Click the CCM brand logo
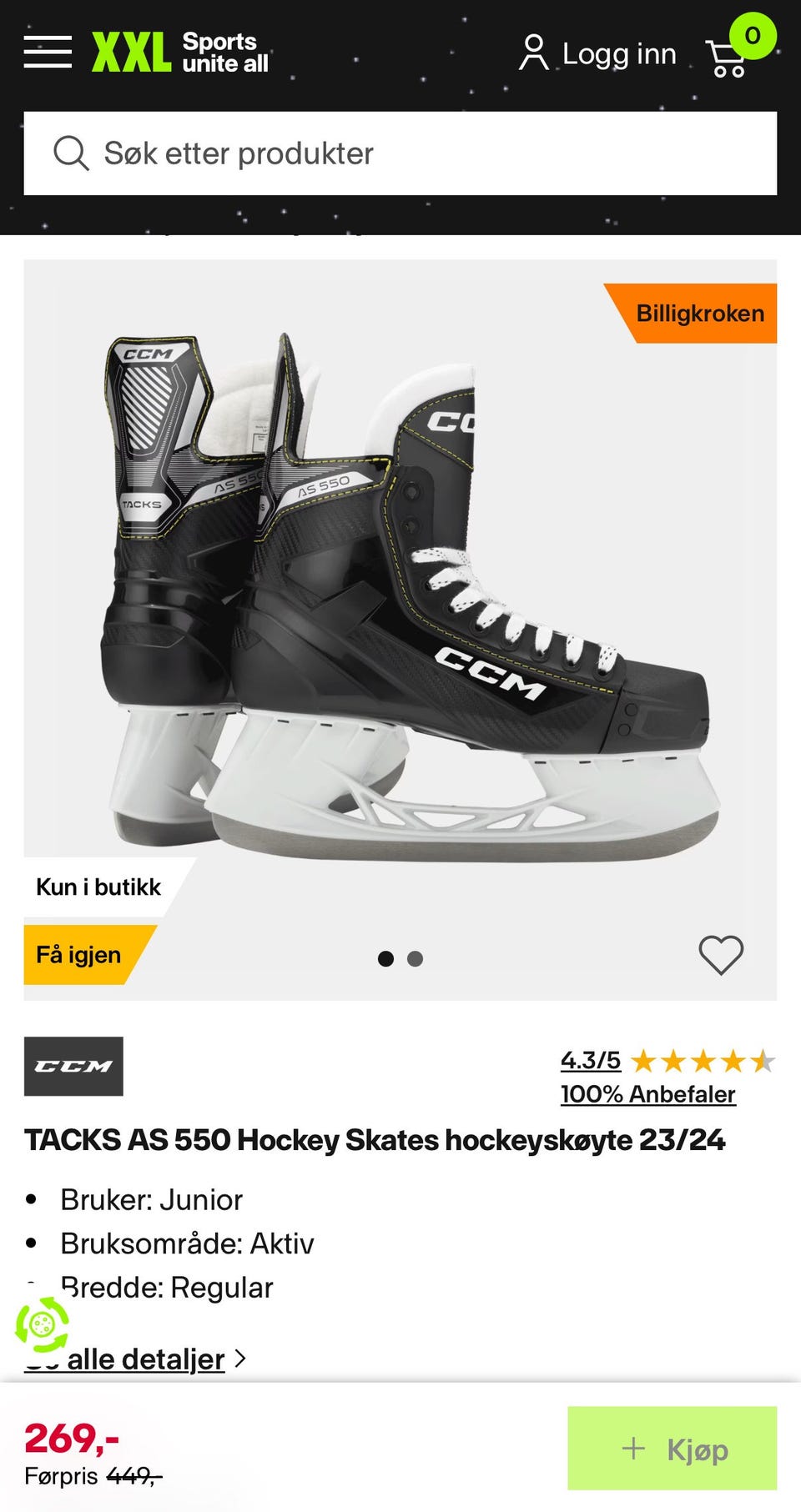Screen dimensions: 801x1512 (x=73, y=1066)
